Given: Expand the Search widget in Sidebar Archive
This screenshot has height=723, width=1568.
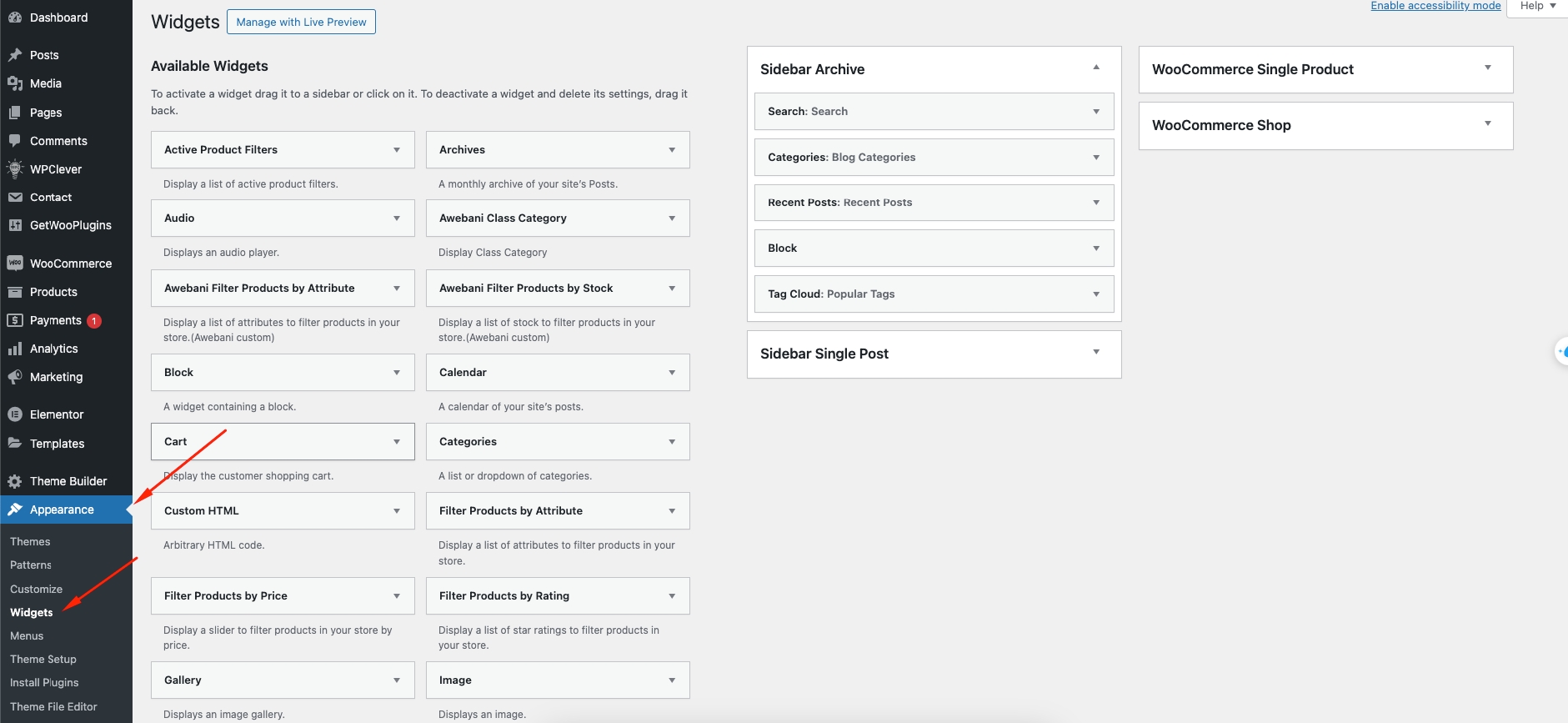Looking at the screenshot, I should click(1096, 112).
